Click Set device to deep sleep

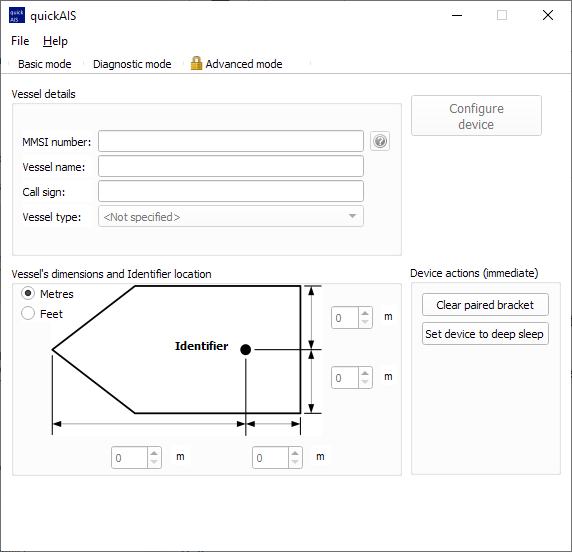click(485, 333)
